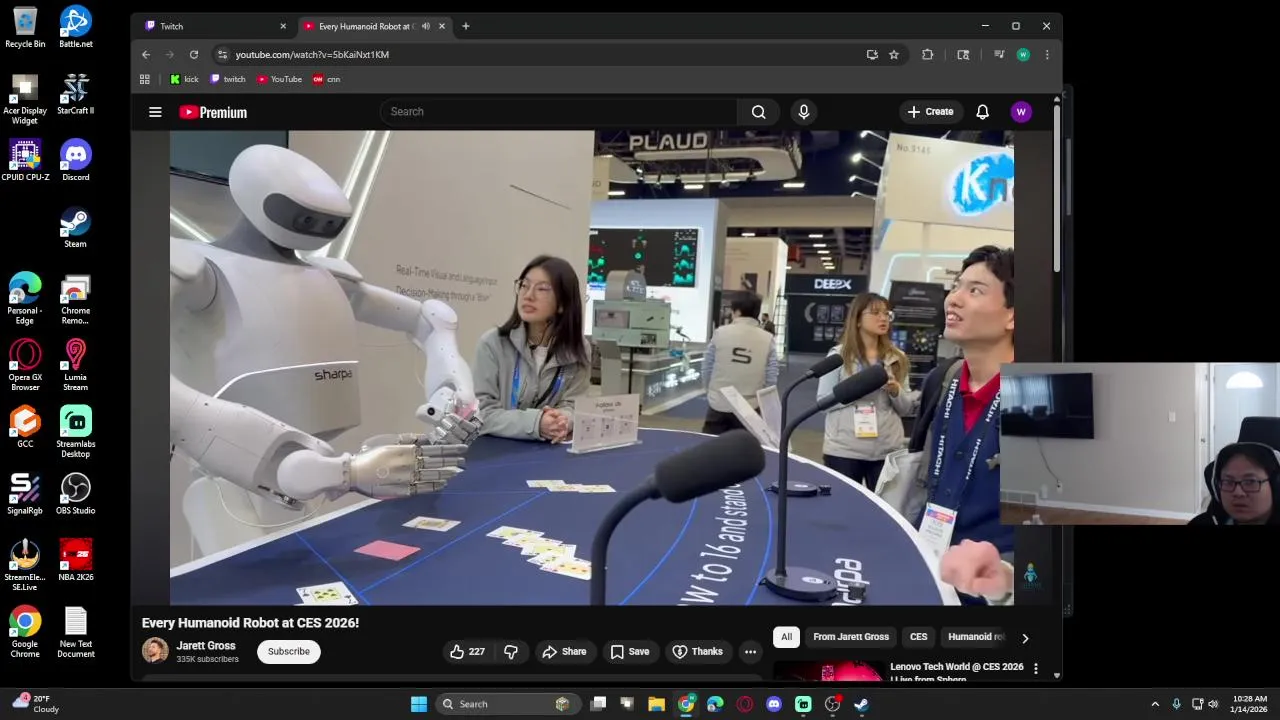Click the YouTube search magnifier button
Screen dimensions: 1280x720
[x=759, y=112]
